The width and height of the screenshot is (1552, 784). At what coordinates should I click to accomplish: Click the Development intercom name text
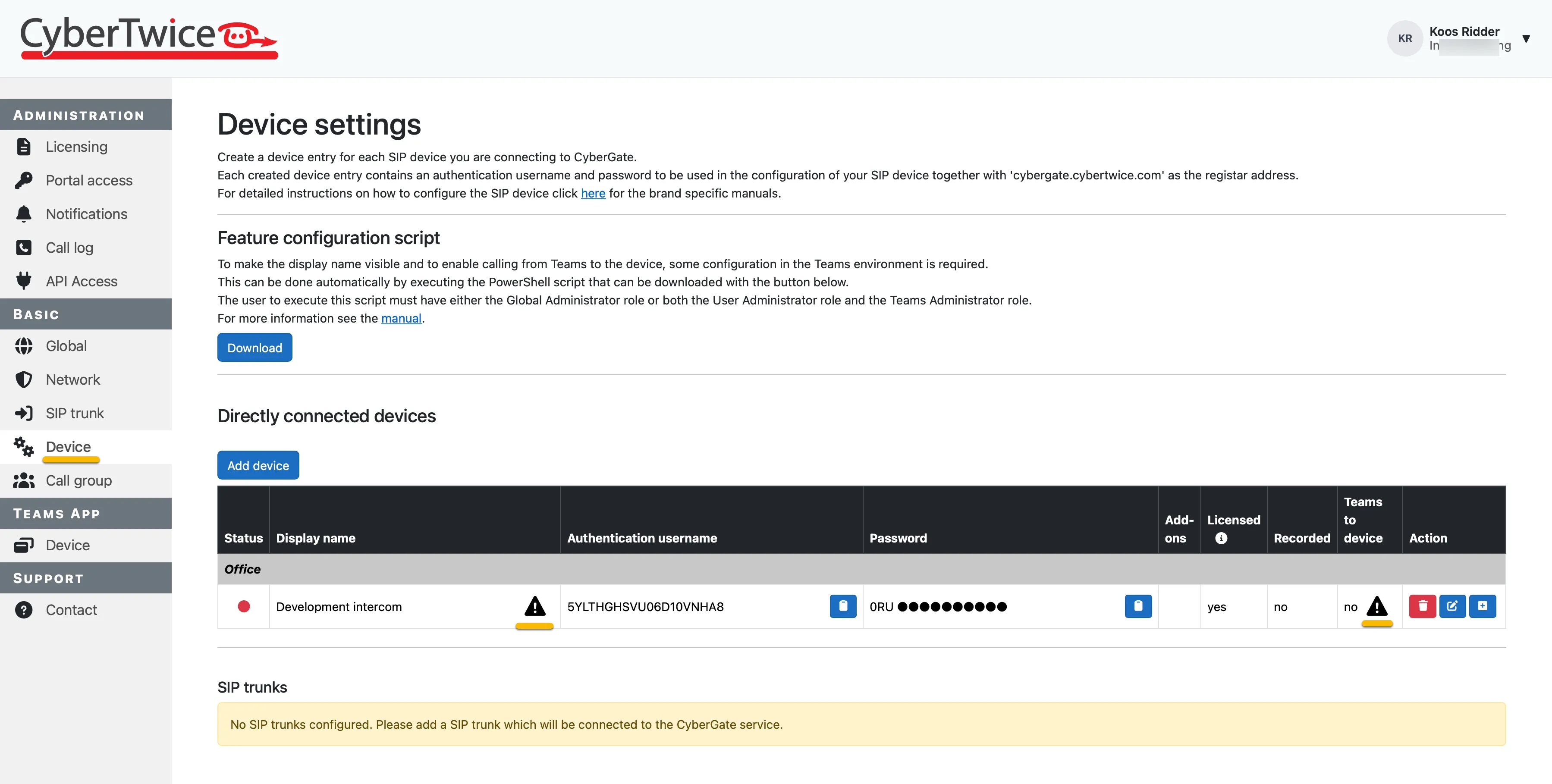[339, 606]
